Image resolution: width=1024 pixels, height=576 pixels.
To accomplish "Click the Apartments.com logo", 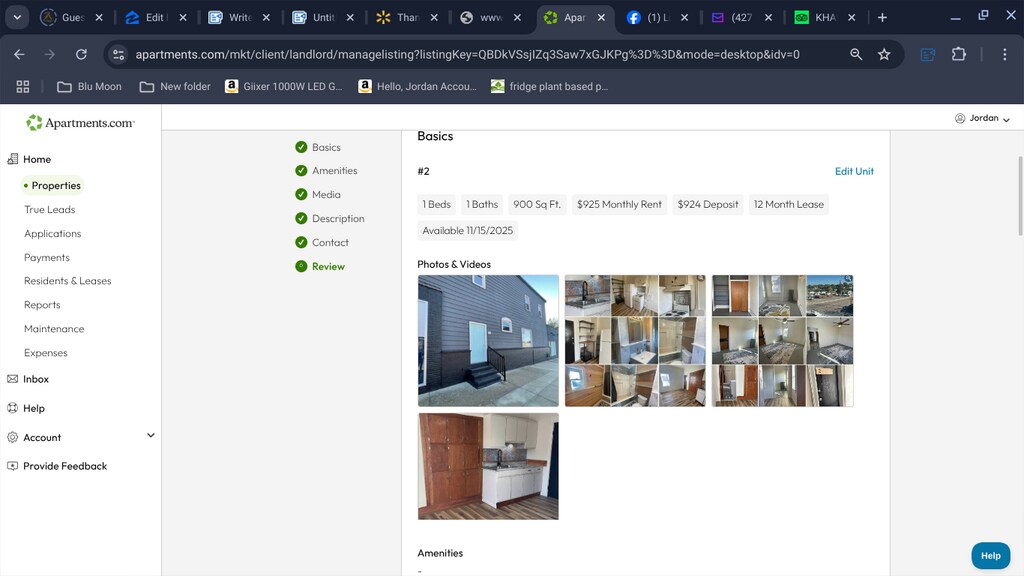I will [x=80, y=123].
